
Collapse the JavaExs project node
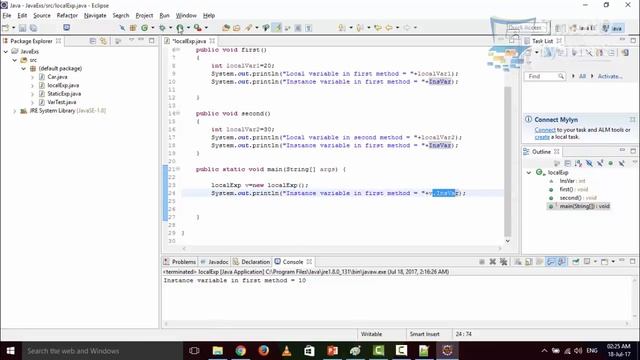coord(6,51)
